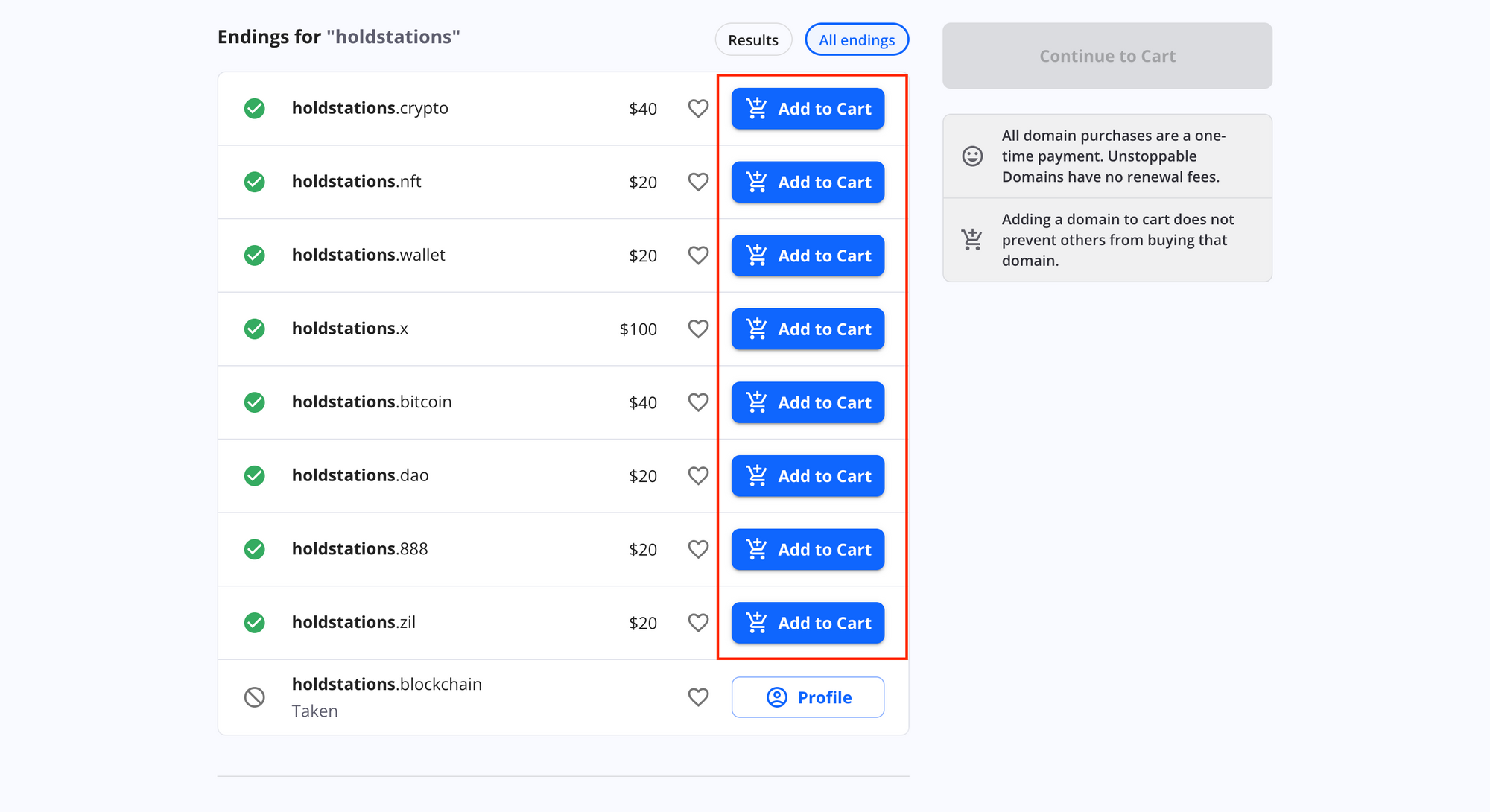The width and height of the screenshot is (1490, 812).
Task: Click the smiley face icon in info panel
Action: coord(972,156)
